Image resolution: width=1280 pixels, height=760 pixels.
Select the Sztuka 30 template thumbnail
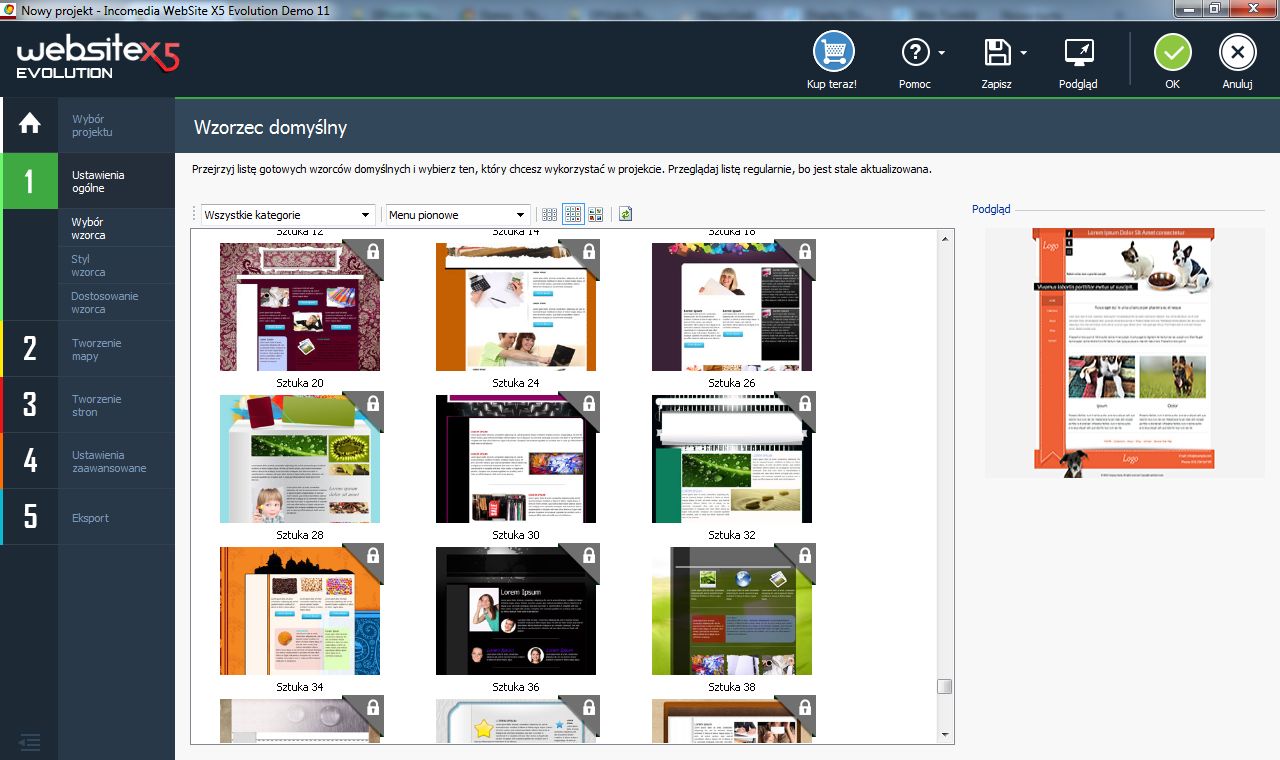pyautogui.click(x=516, y=610)
